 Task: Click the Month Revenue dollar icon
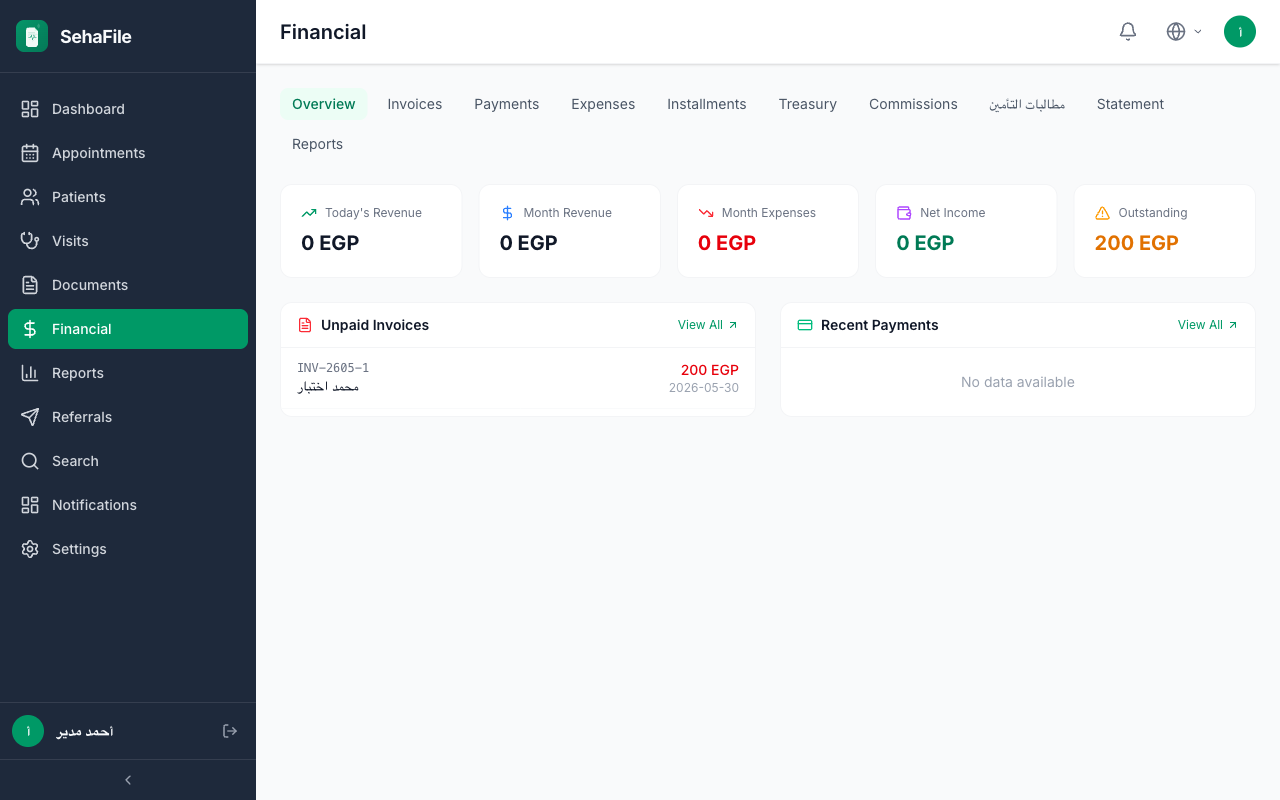[x=507, y=213]
